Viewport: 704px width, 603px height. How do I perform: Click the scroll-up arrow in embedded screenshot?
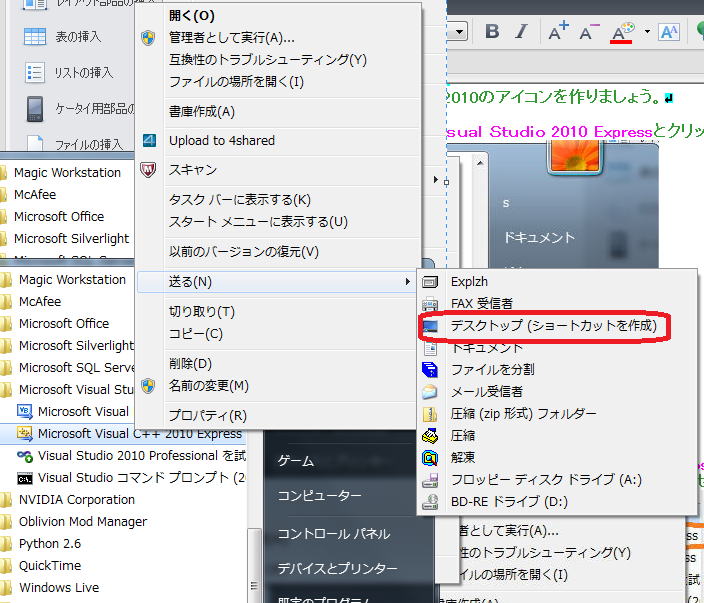point(480,163)
